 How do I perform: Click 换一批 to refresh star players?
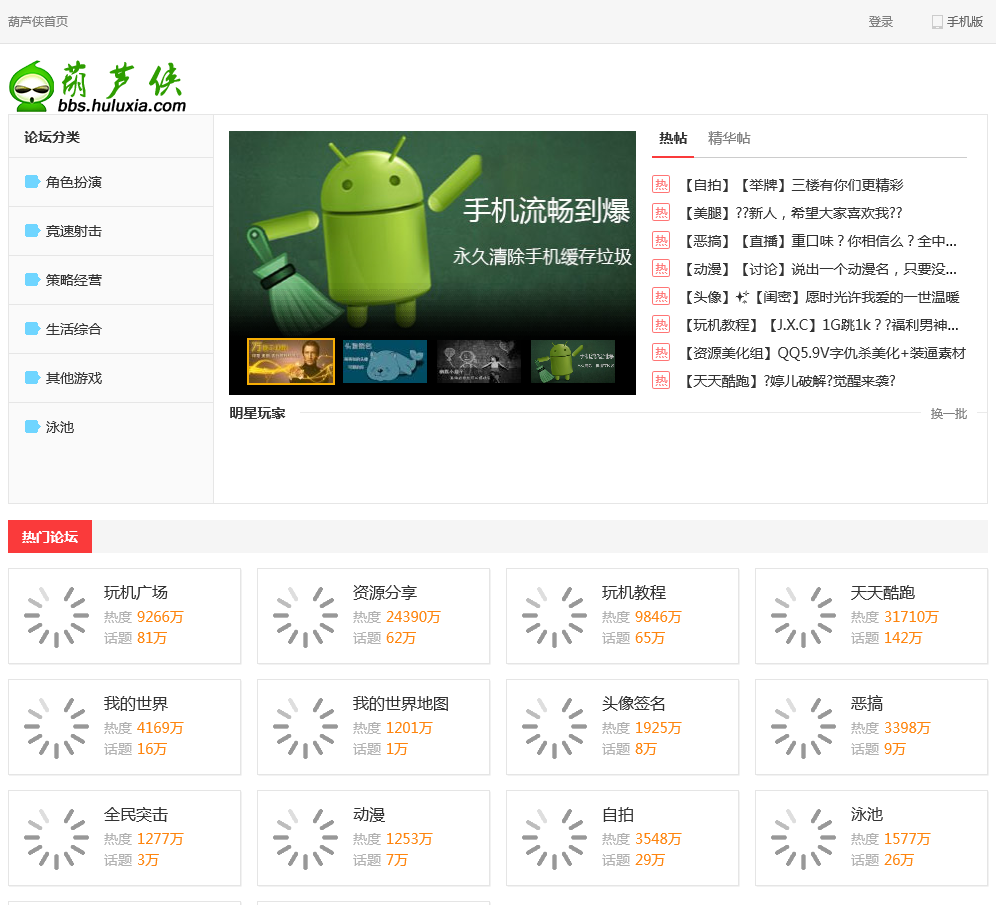coord(948,413)
